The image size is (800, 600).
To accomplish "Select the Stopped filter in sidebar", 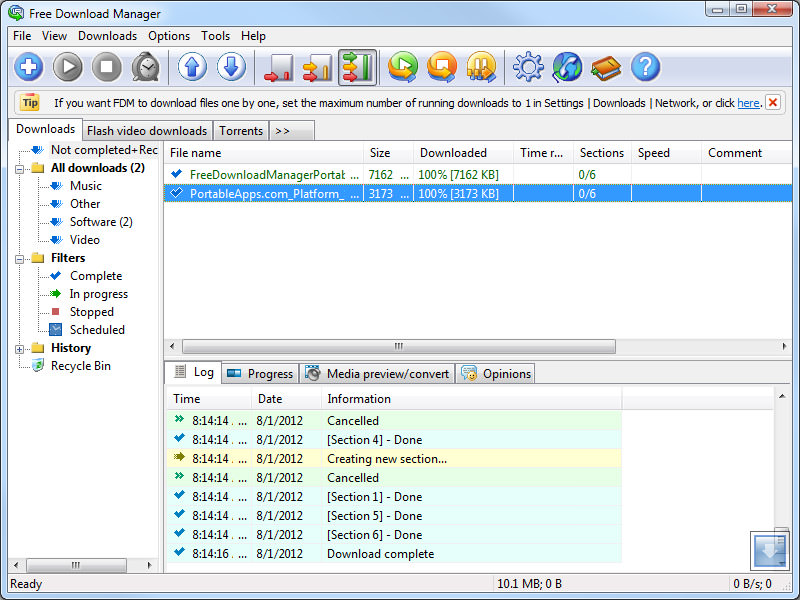I will click(91, 311).
